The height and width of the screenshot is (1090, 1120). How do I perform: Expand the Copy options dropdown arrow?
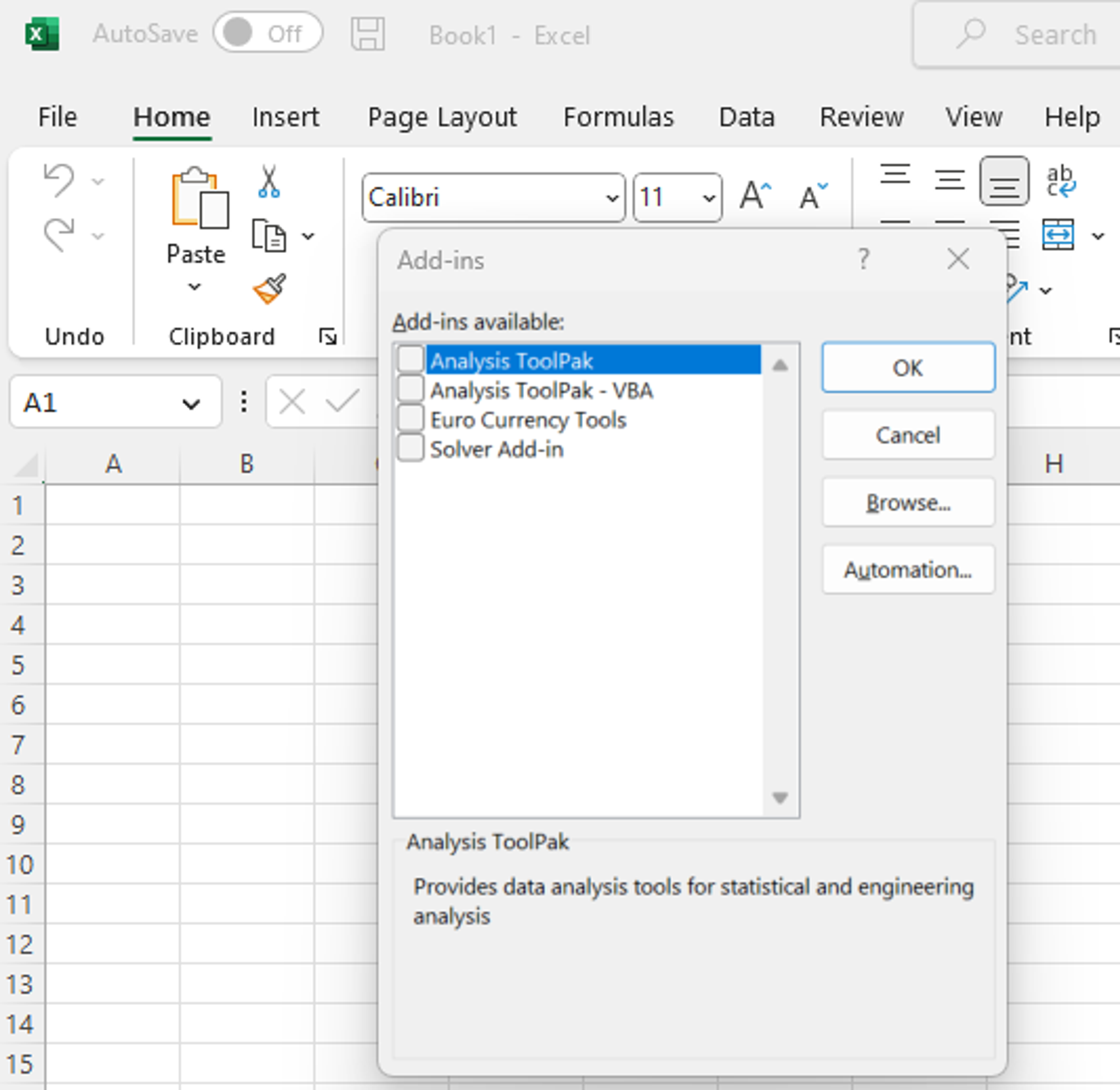tap(308, 235)
